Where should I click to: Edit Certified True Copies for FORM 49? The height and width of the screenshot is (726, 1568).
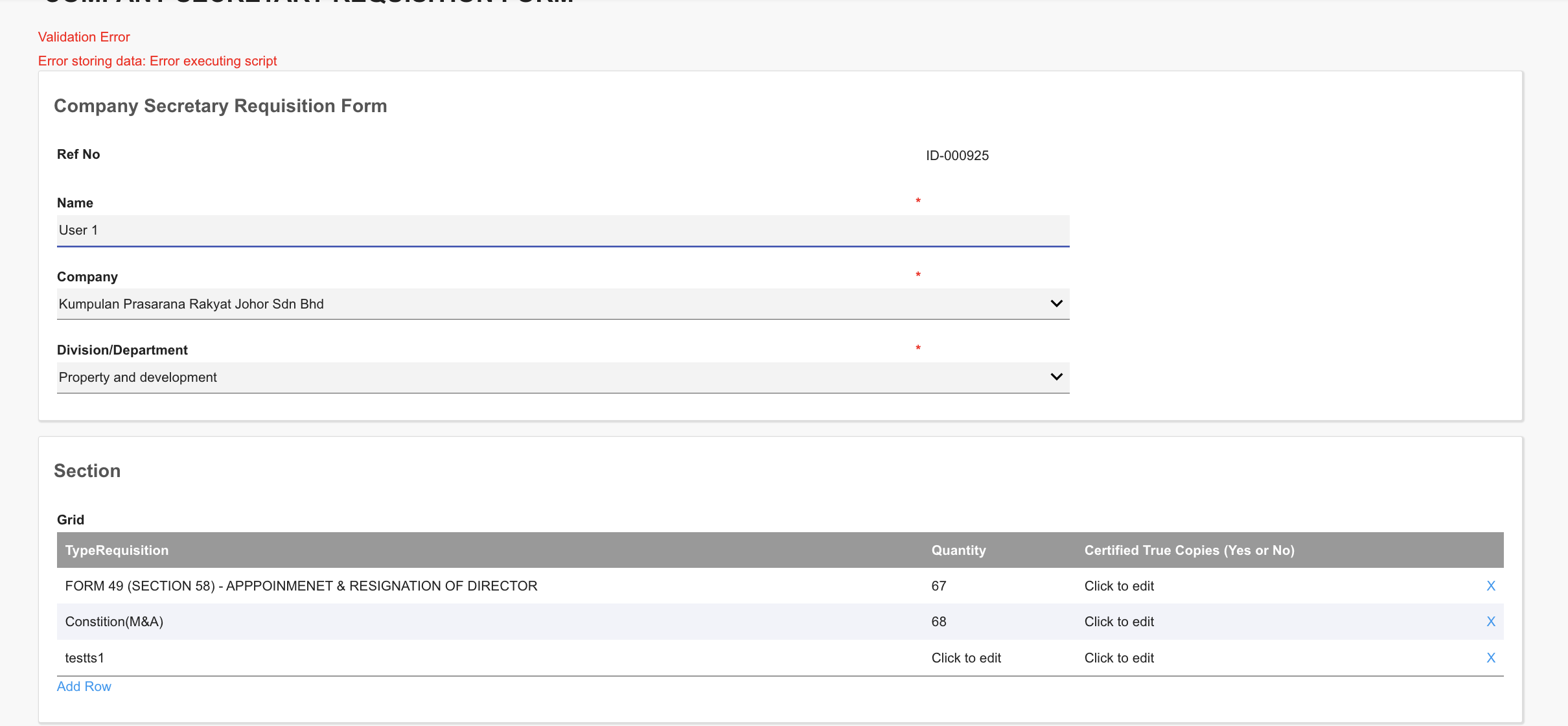[1119, 586]
